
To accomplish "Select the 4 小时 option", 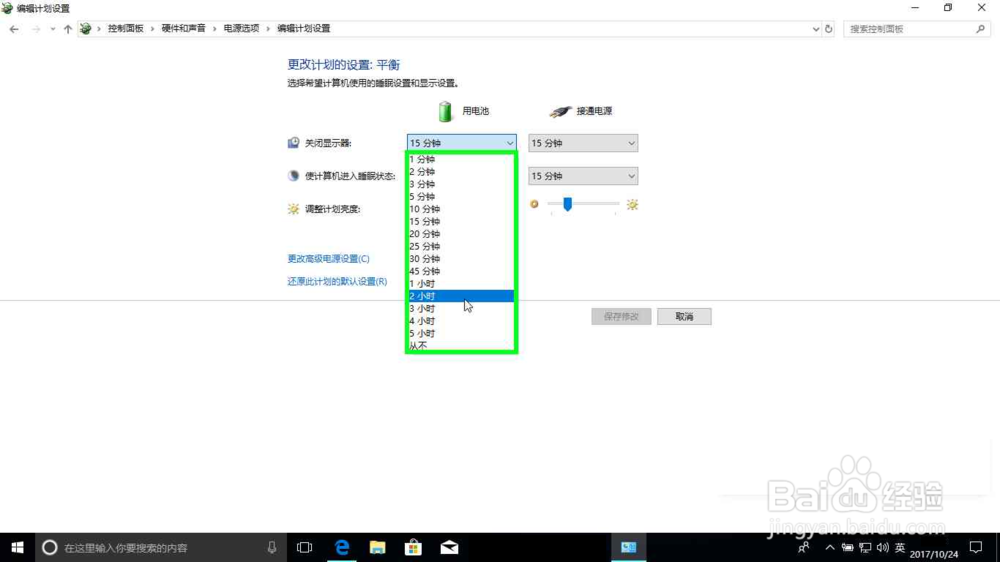I will [461, 321].
